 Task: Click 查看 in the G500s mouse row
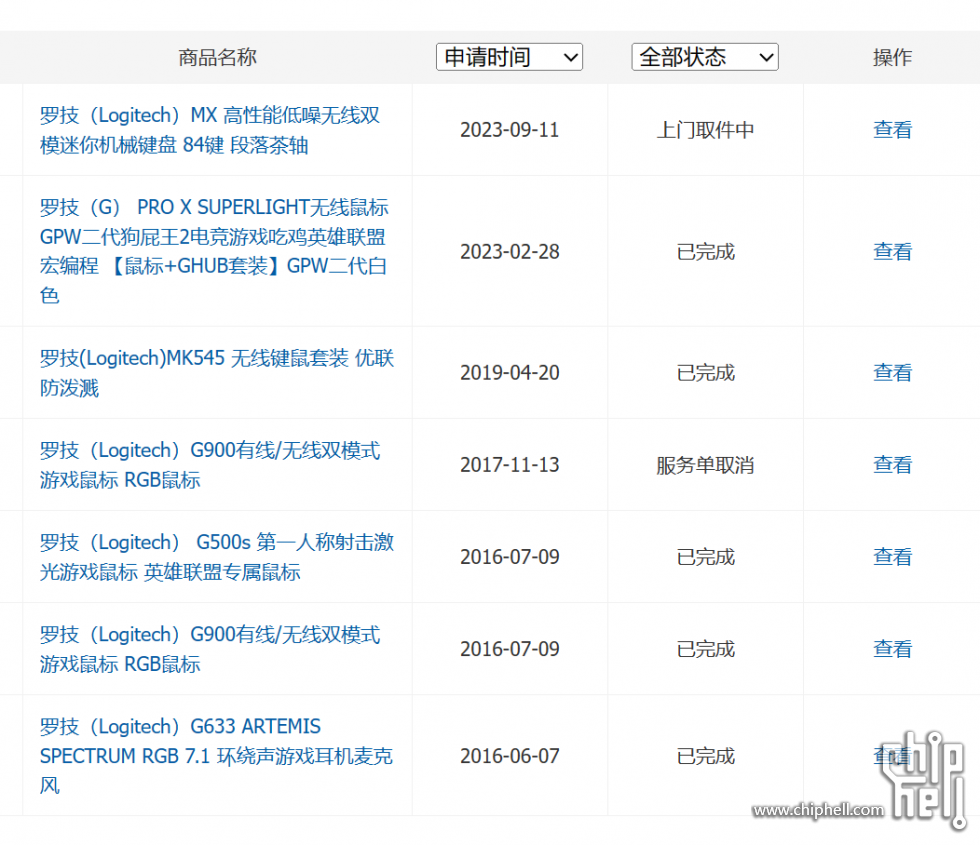892,557
